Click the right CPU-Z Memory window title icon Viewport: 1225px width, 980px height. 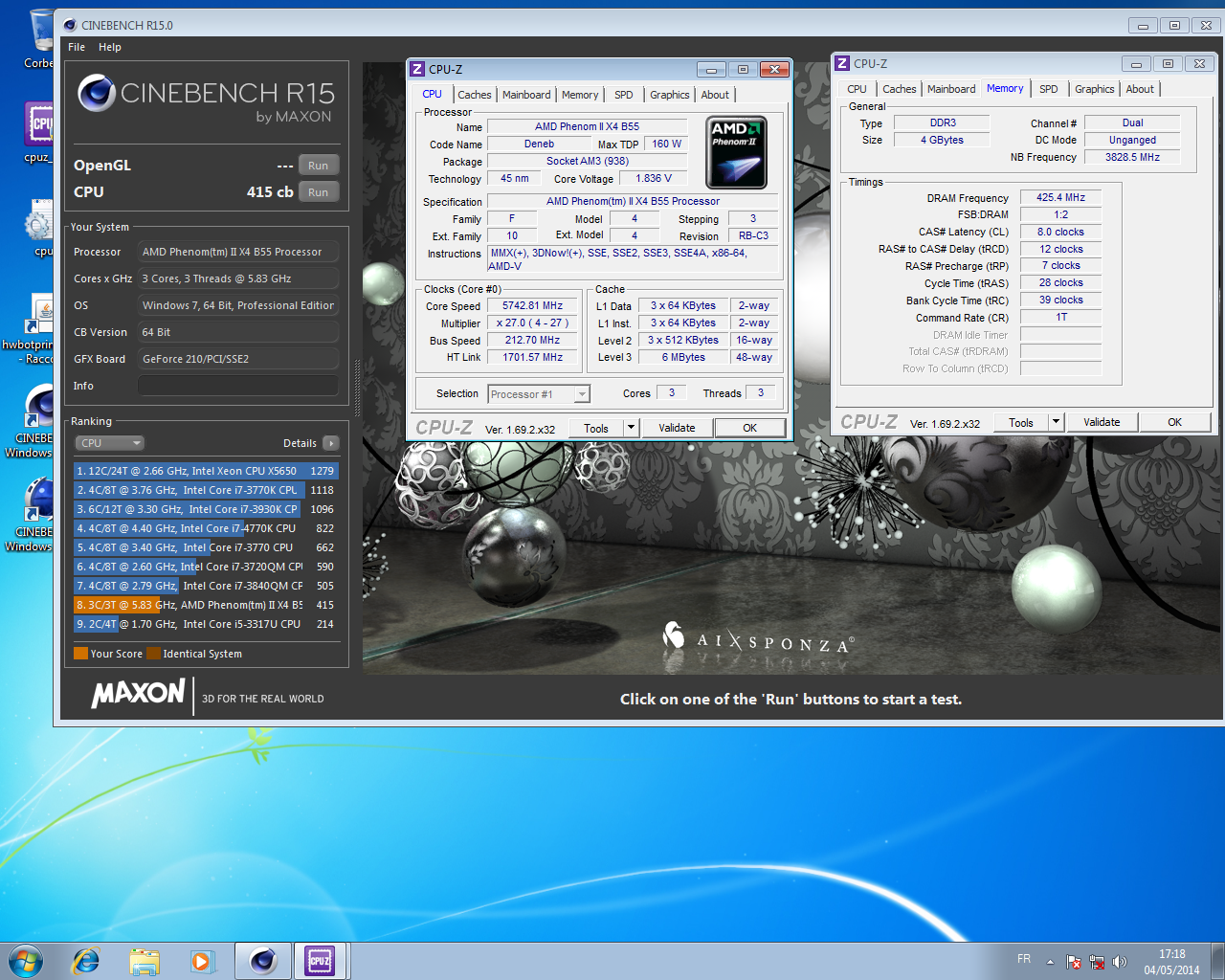pyautogui.click(x=842, y=63)
